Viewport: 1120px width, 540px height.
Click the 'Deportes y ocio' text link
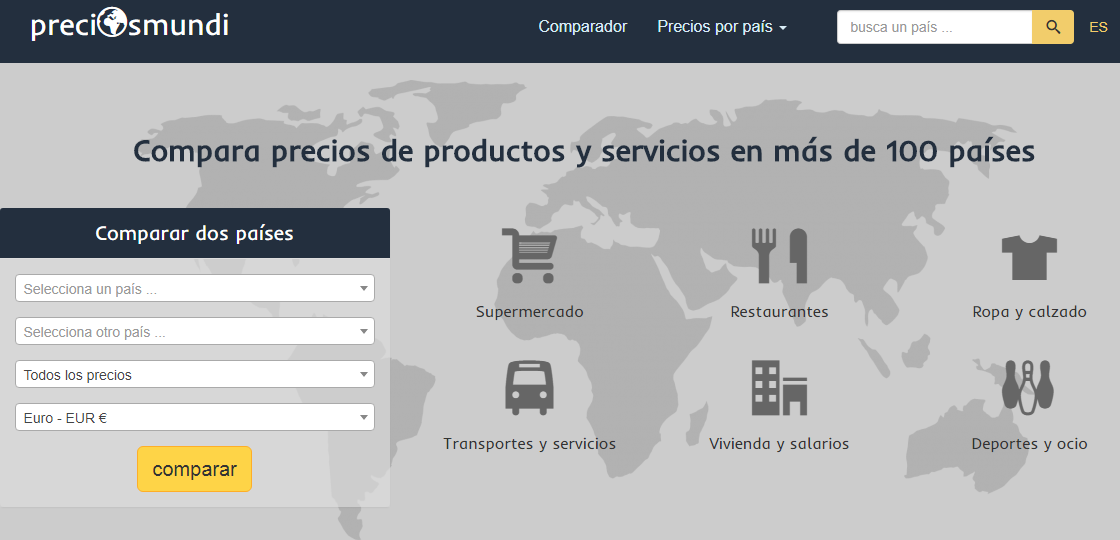[x=1029, y=444]
